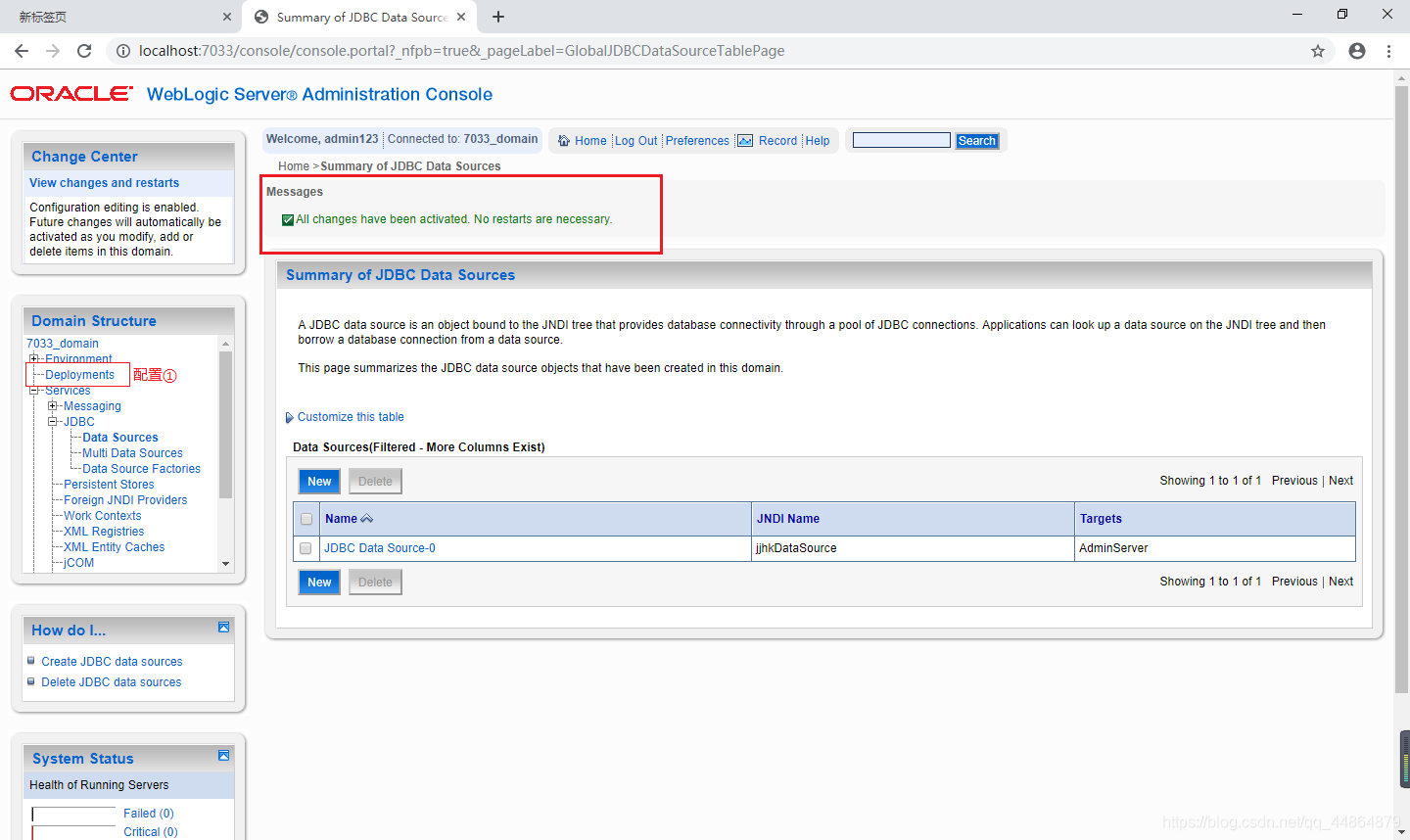The image size is (1410, 840).
Task: Click the site info icon in the address bar
Action: click(123, 51)
